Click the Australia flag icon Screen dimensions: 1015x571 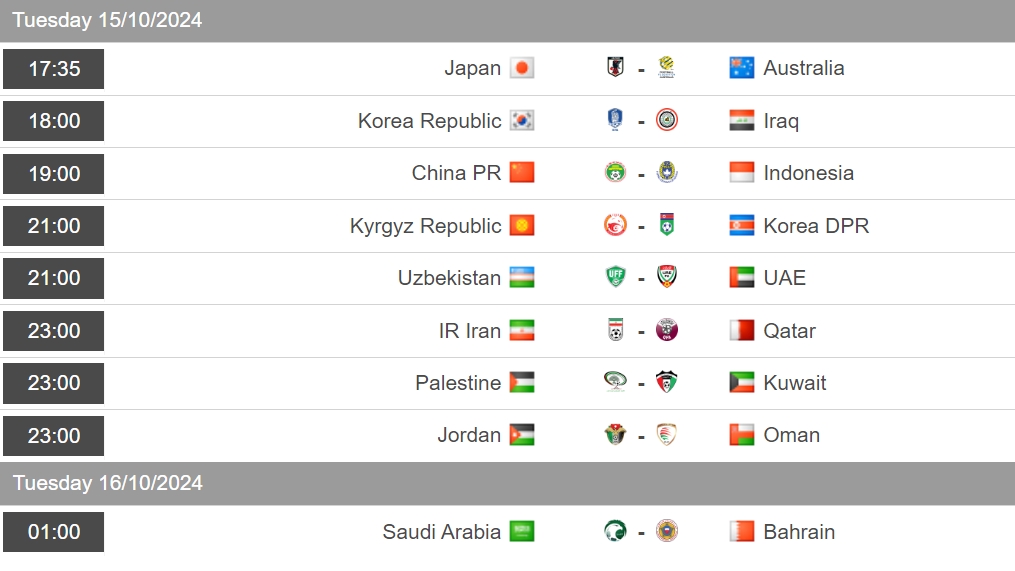(741, 68)
